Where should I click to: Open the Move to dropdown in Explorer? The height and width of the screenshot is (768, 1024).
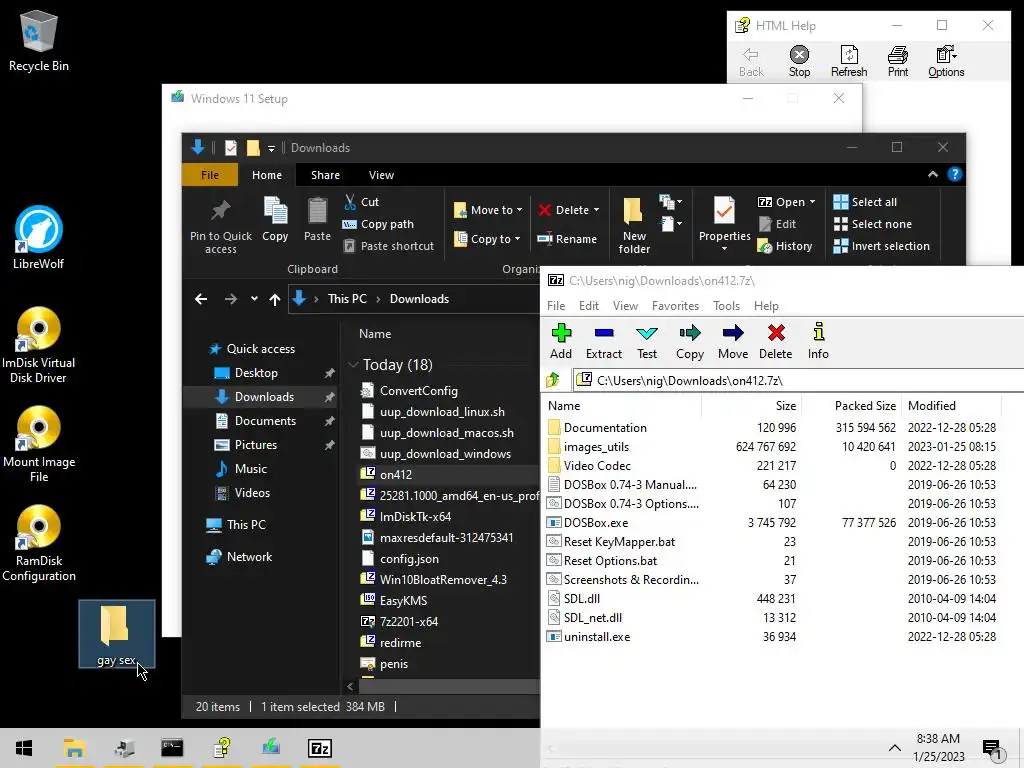click(488, 210)
